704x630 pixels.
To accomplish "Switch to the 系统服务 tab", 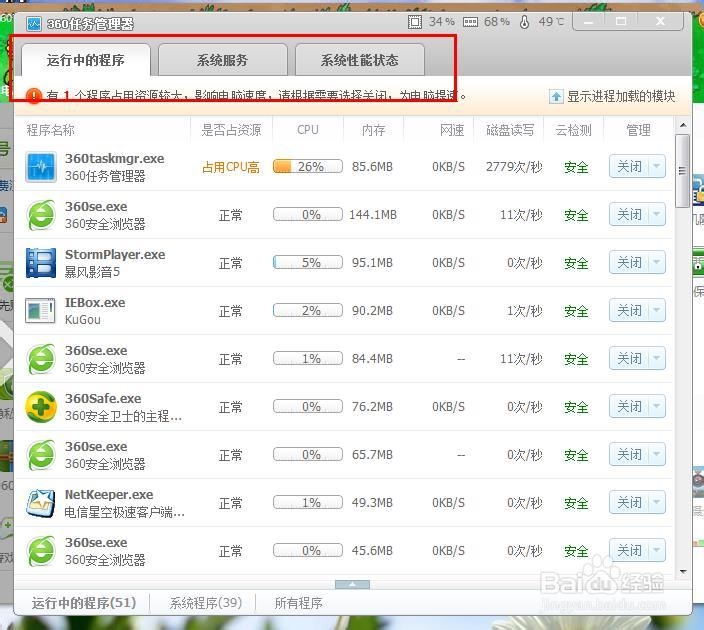I will tap(223, 60).
